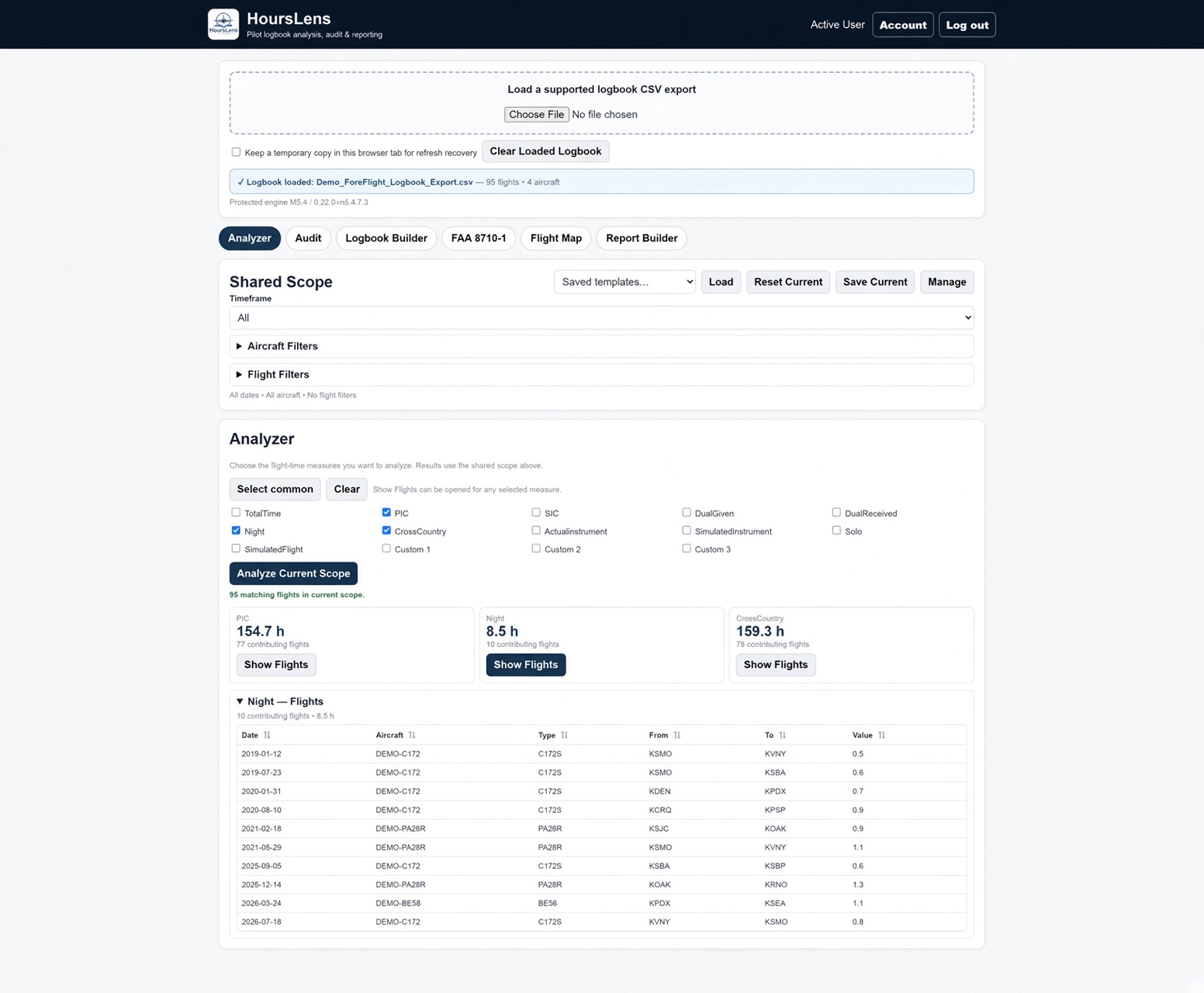1204x993 pixels.
Task: Open the Saved templates dropdown
Action: click(624, 282)
